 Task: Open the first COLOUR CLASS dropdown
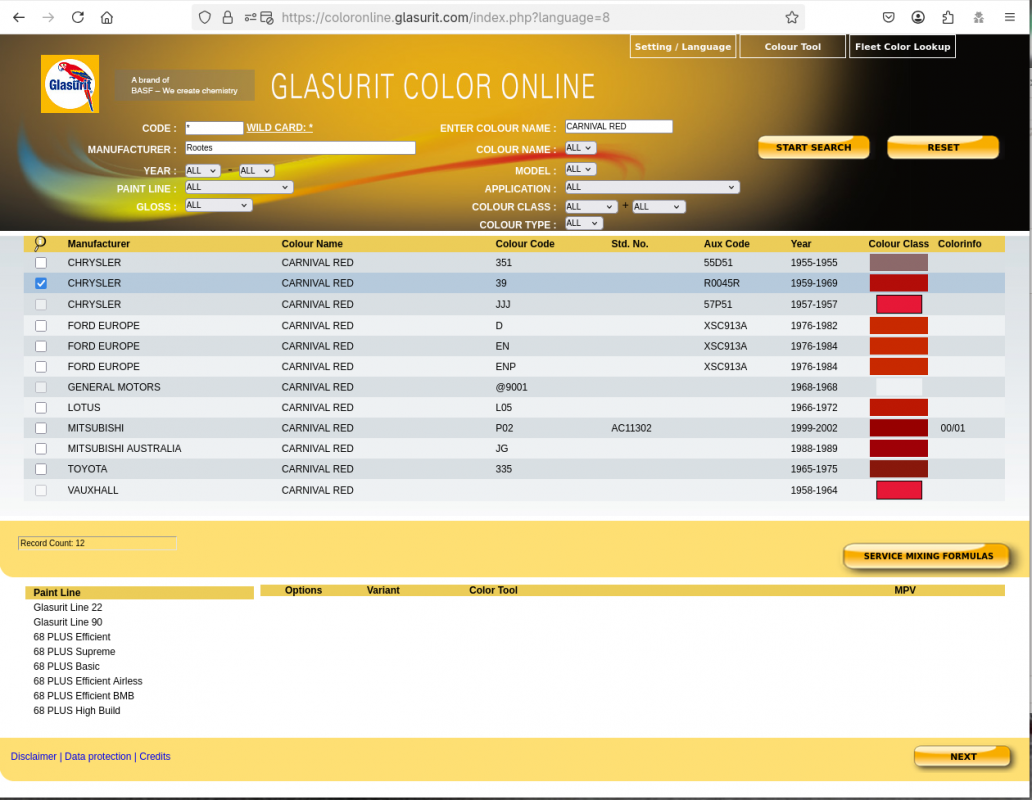[590, 207]
